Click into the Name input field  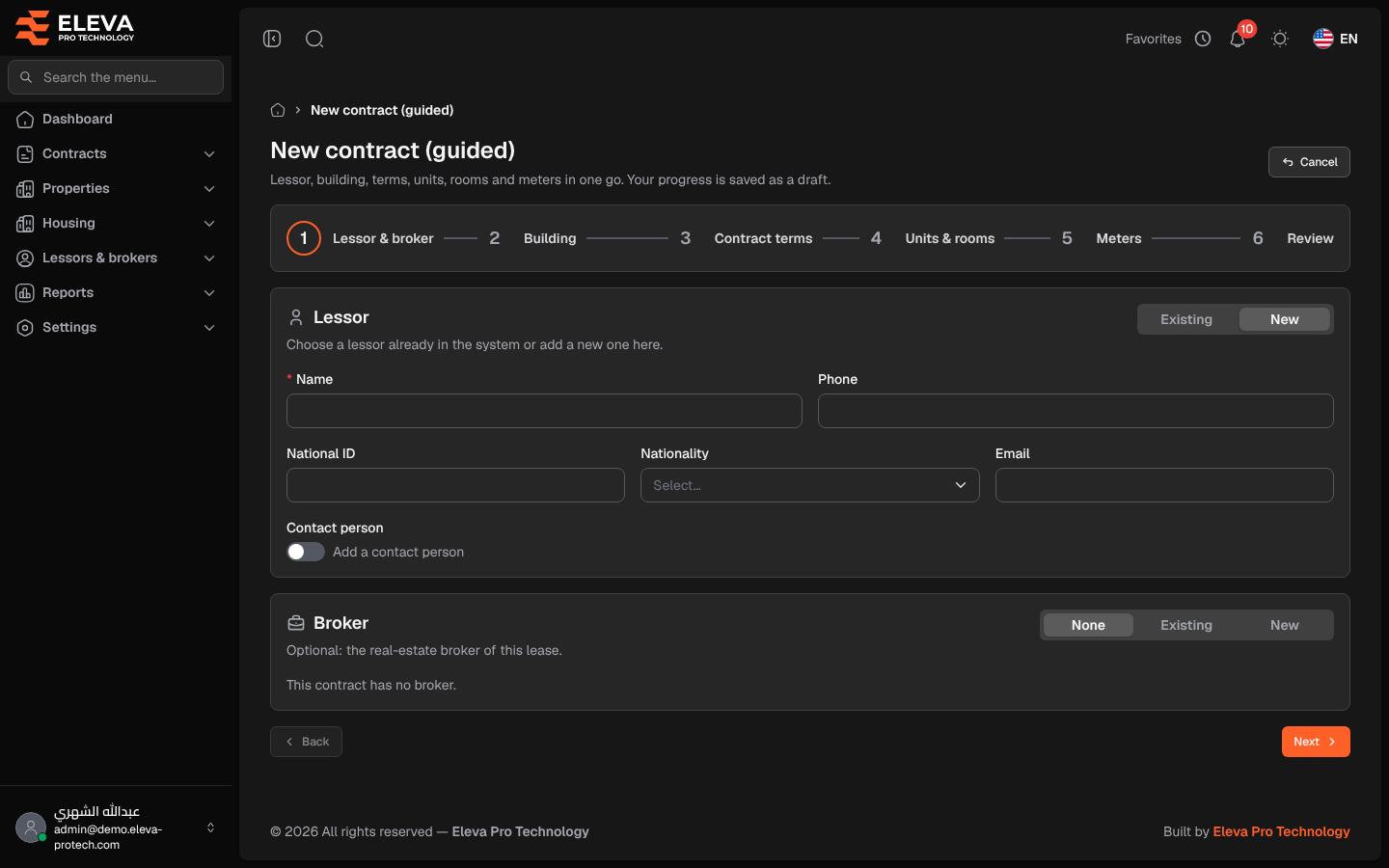click(x=544, y=411)
